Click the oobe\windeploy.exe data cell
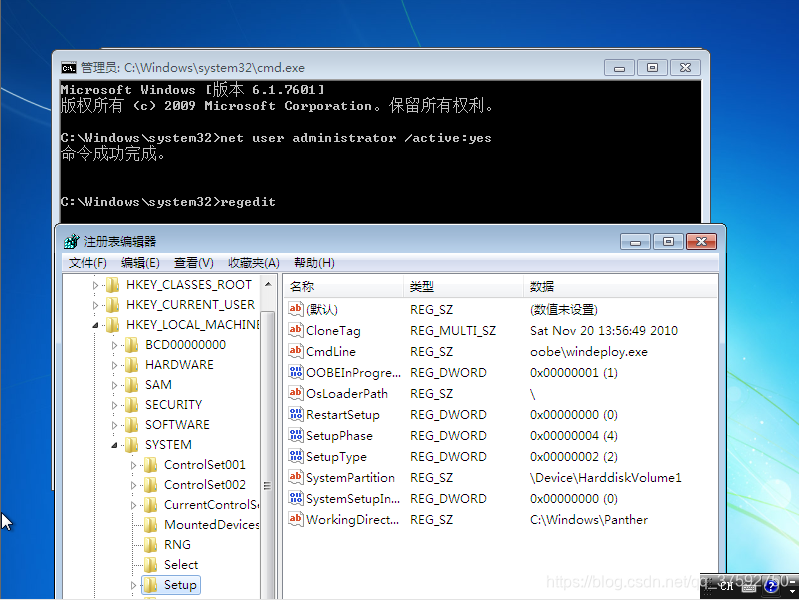Screen dimensions: 799x600 tap(589, 352)
